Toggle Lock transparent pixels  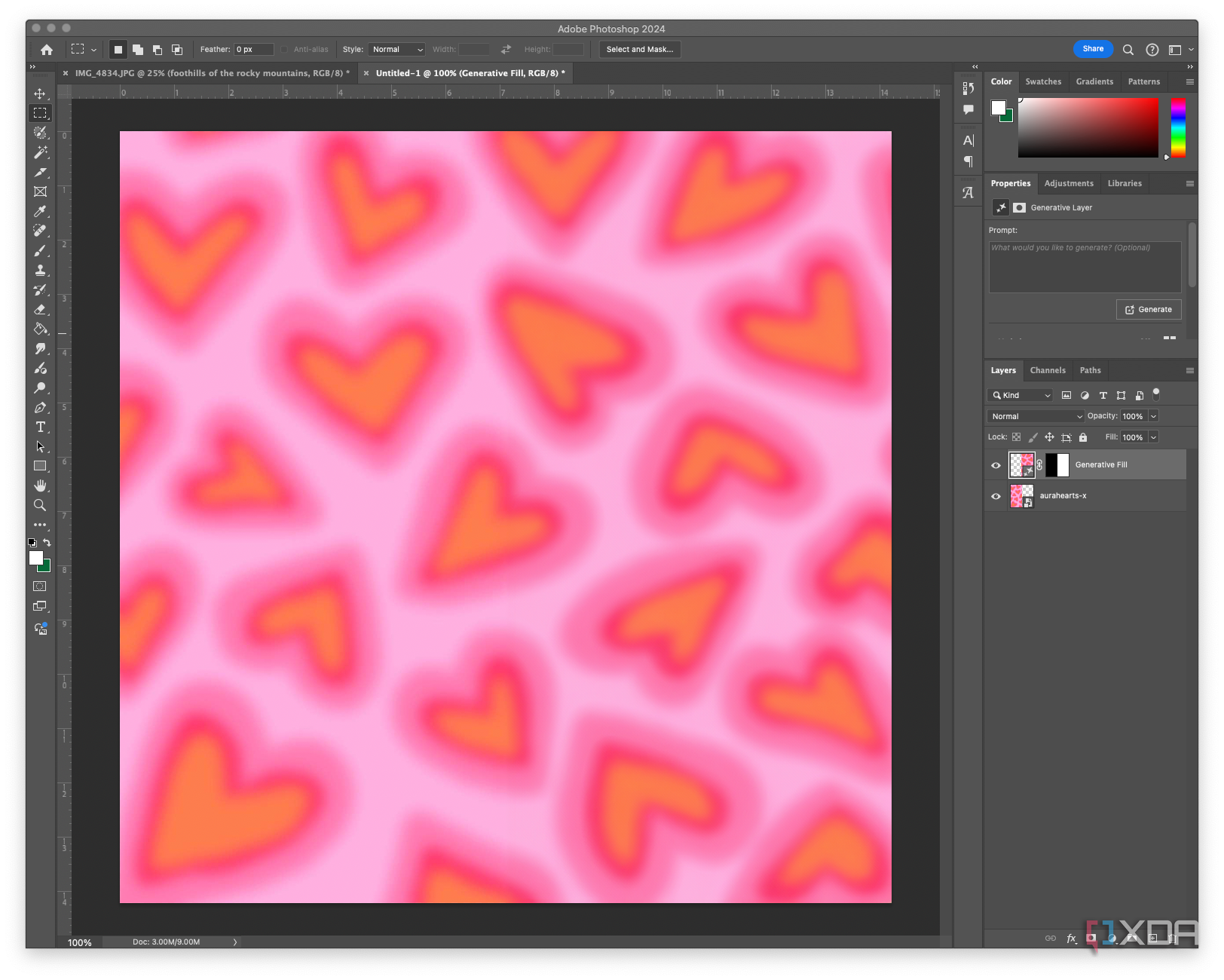pos(1016,437)
